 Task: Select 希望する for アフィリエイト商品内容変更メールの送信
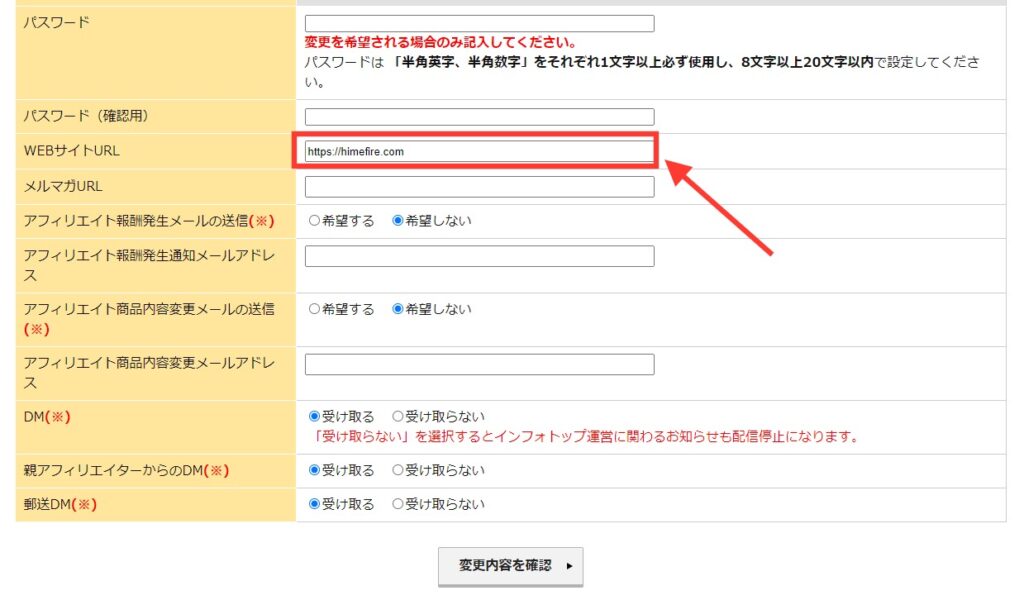(314, 310)
